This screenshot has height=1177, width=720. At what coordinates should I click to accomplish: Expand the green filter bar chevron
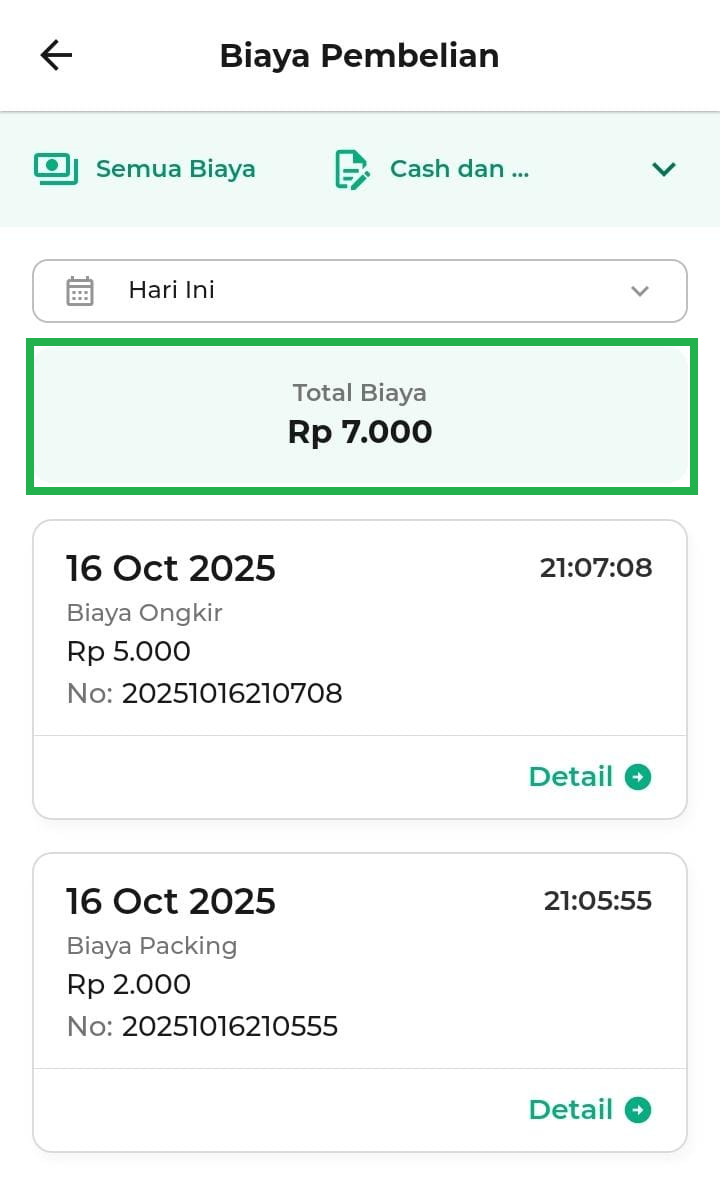click(x=664, y=169)
